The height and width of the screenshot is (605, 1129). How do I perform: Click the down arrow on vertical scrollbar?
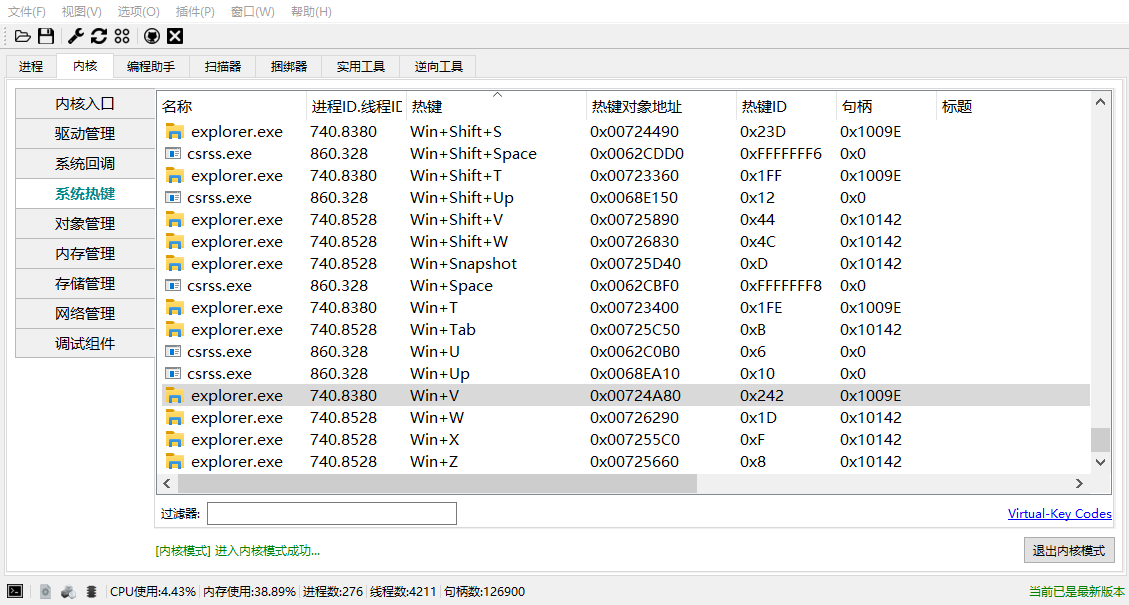point(1101,462)
